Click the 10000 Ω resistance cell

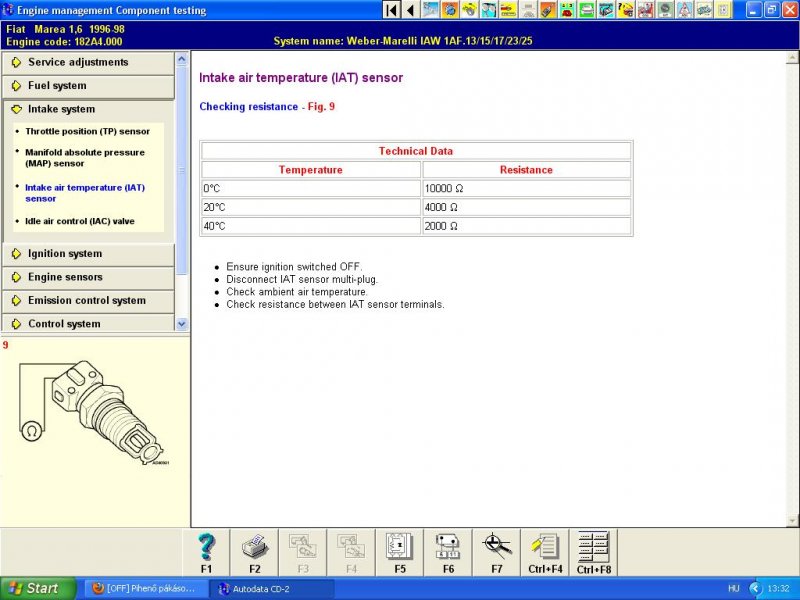[527, 188]
